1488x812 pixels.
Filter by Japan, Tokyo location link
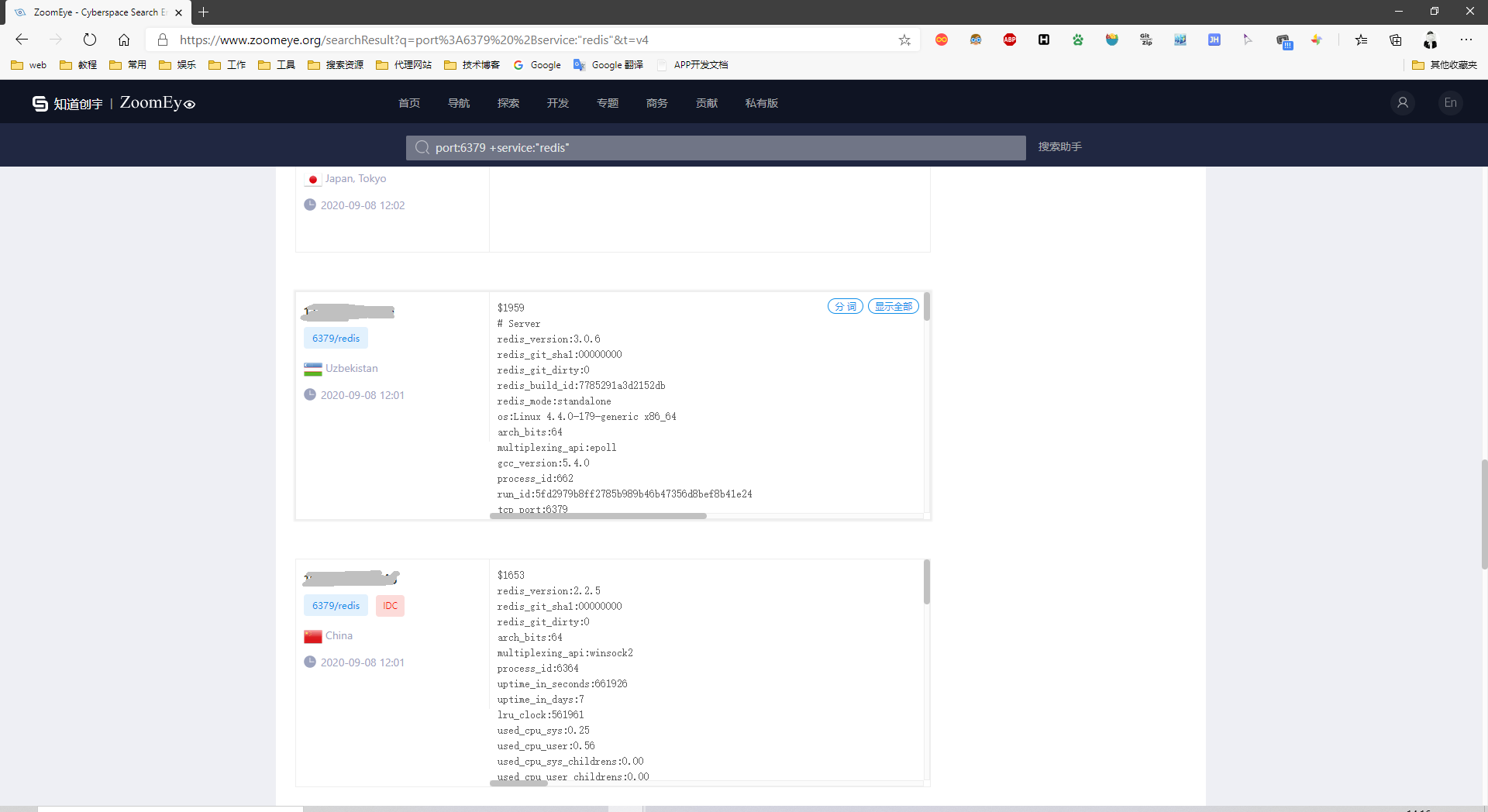coord(356,178)
